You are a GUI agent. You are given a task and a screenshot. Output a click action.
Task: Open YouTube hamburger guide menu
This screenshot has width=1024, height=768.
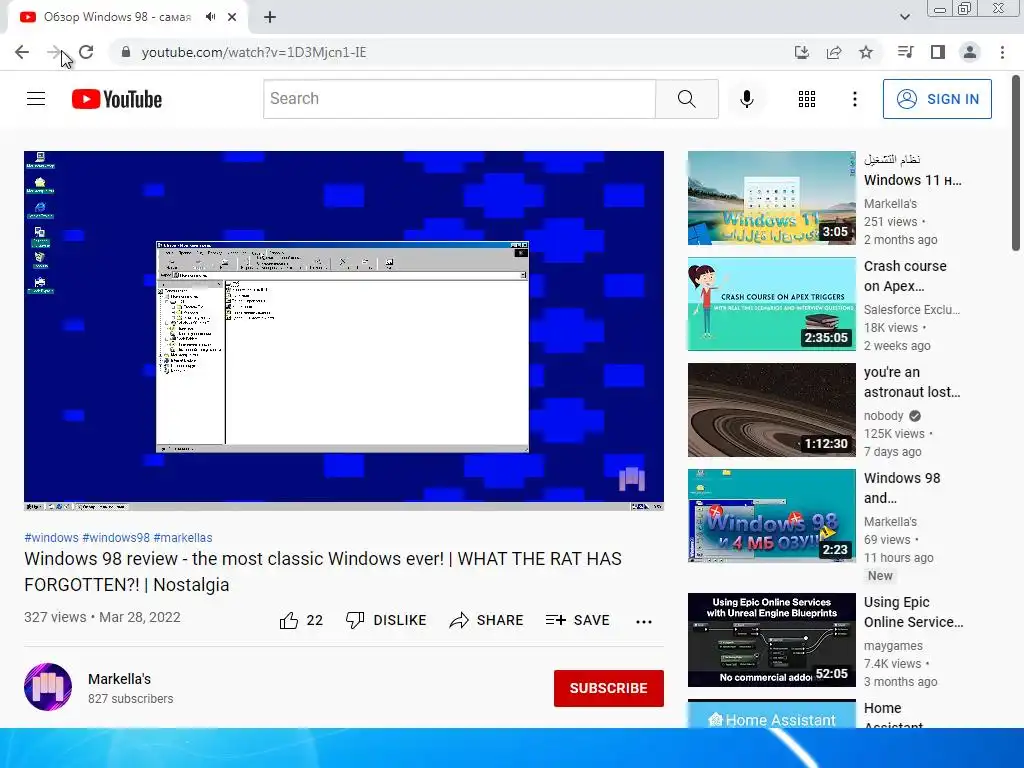(36, 99)
